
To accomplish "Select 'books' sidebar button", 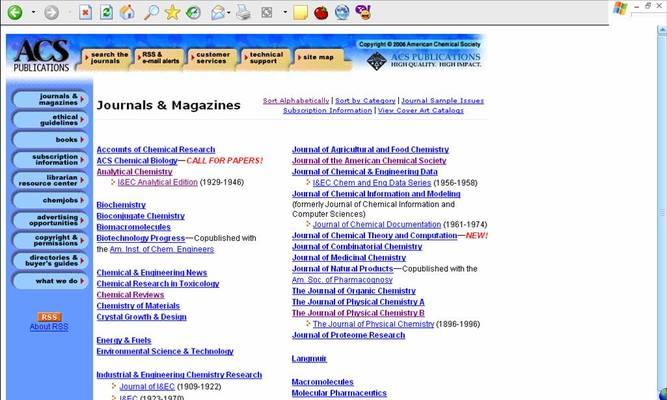I will coord(50,140).
